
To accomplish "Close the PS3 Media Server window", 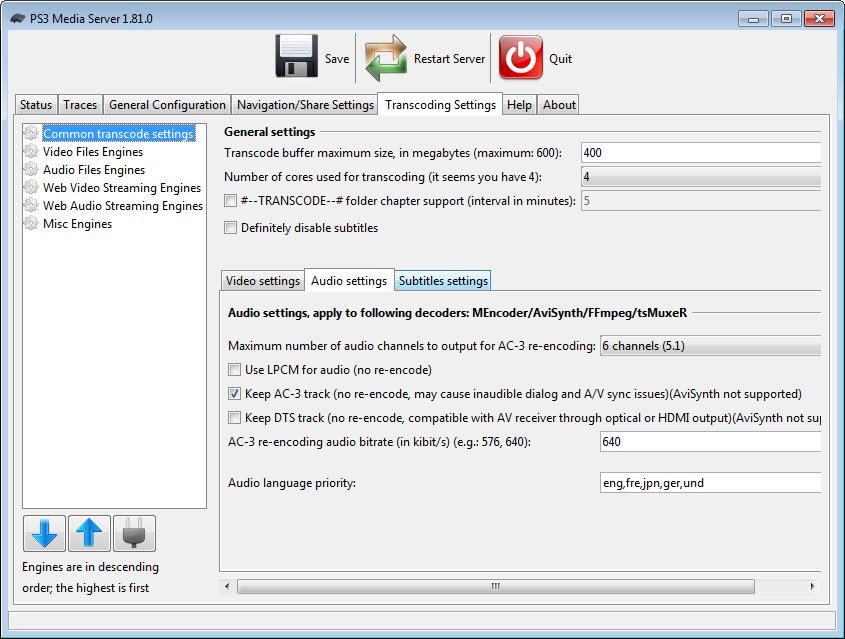I will tap(819, 19).
